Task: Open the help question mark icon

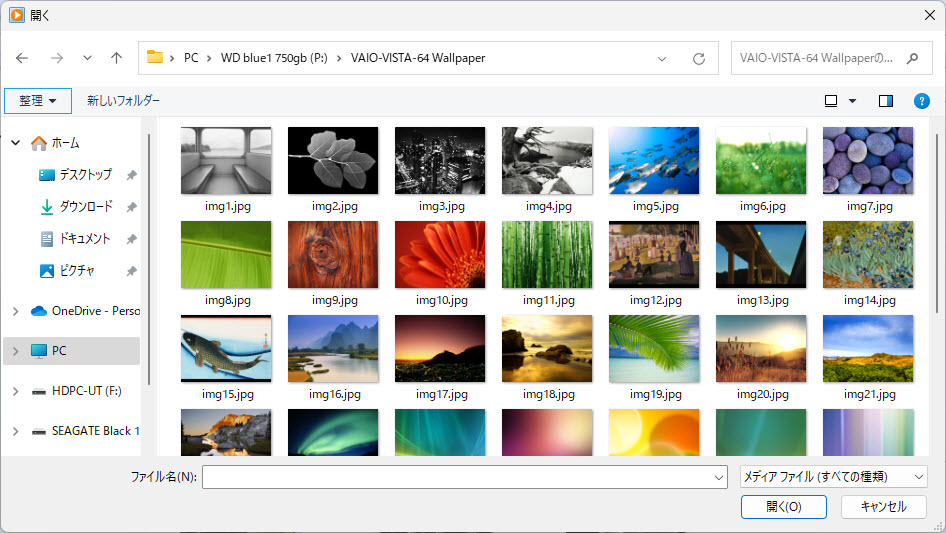Action: point(922,101)
